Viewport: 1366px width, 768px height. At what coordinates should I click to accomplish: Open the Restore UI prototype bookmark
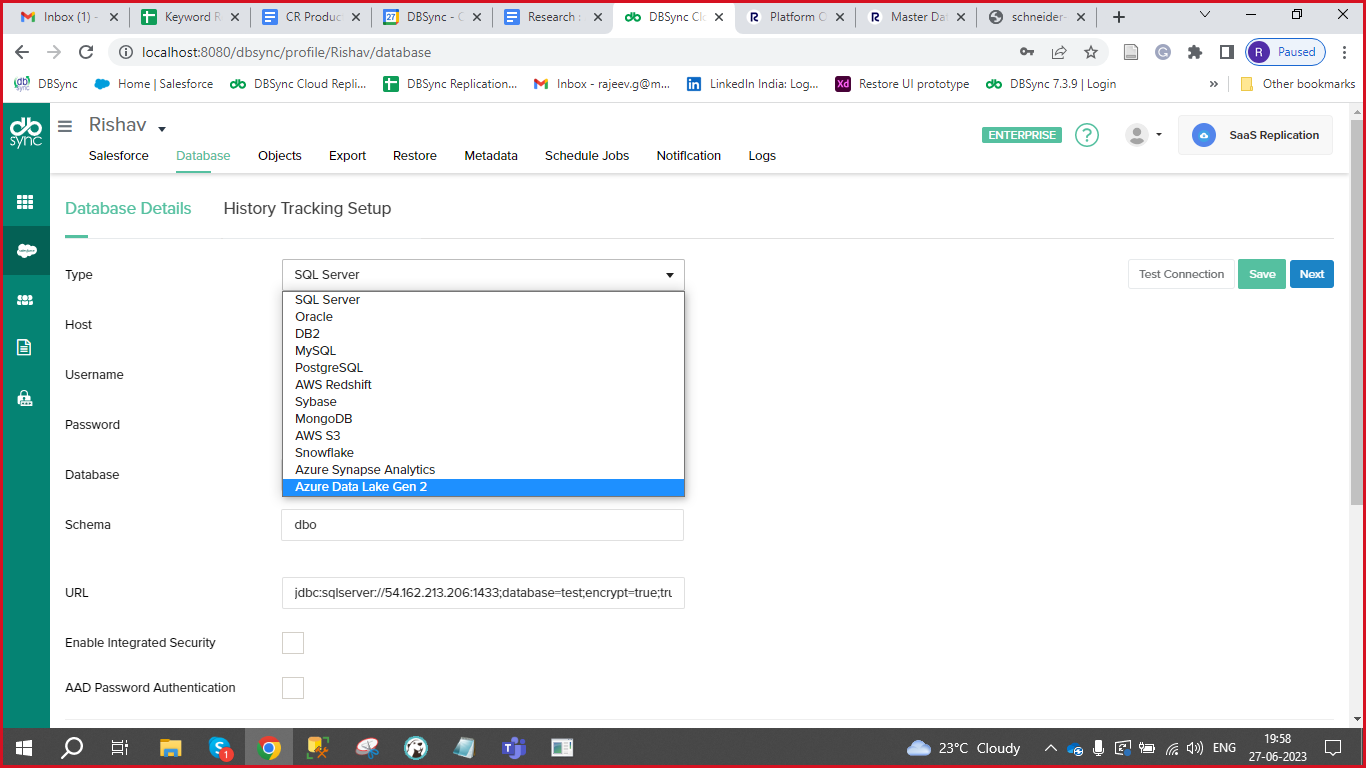(x=902, y=84)
